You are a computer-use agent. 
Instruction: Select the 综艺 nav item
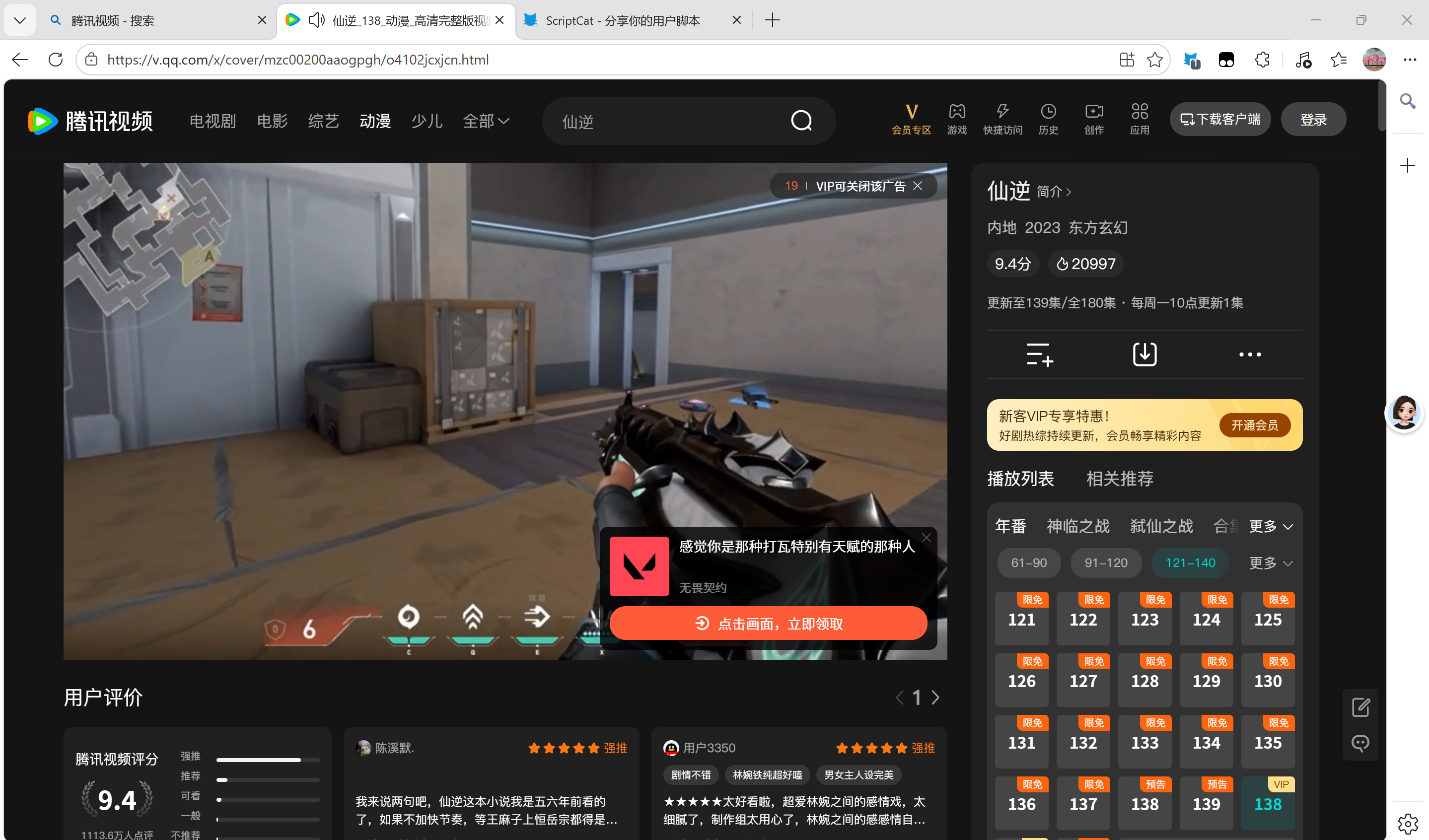[x=324, y=121]
